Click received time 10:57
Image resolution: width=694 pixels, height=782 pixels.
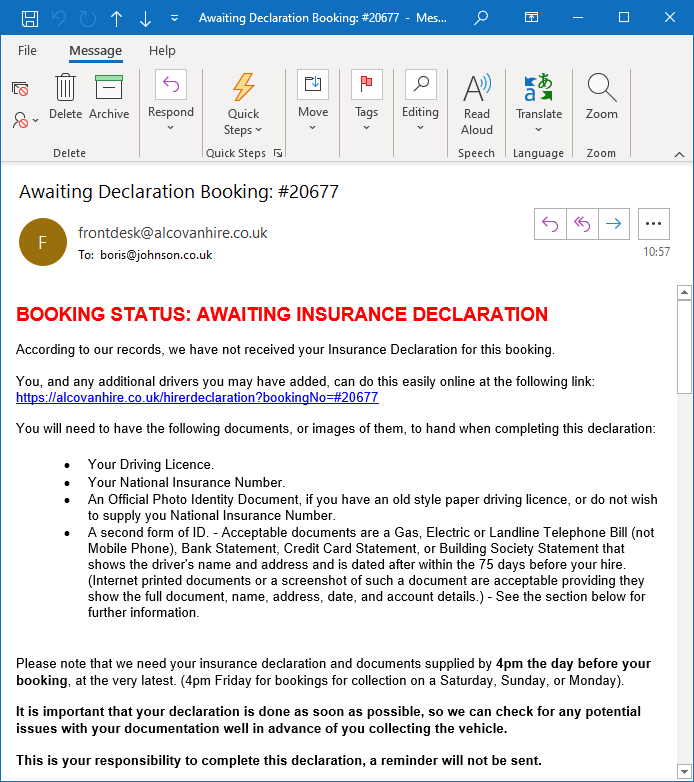pos(656,252)
